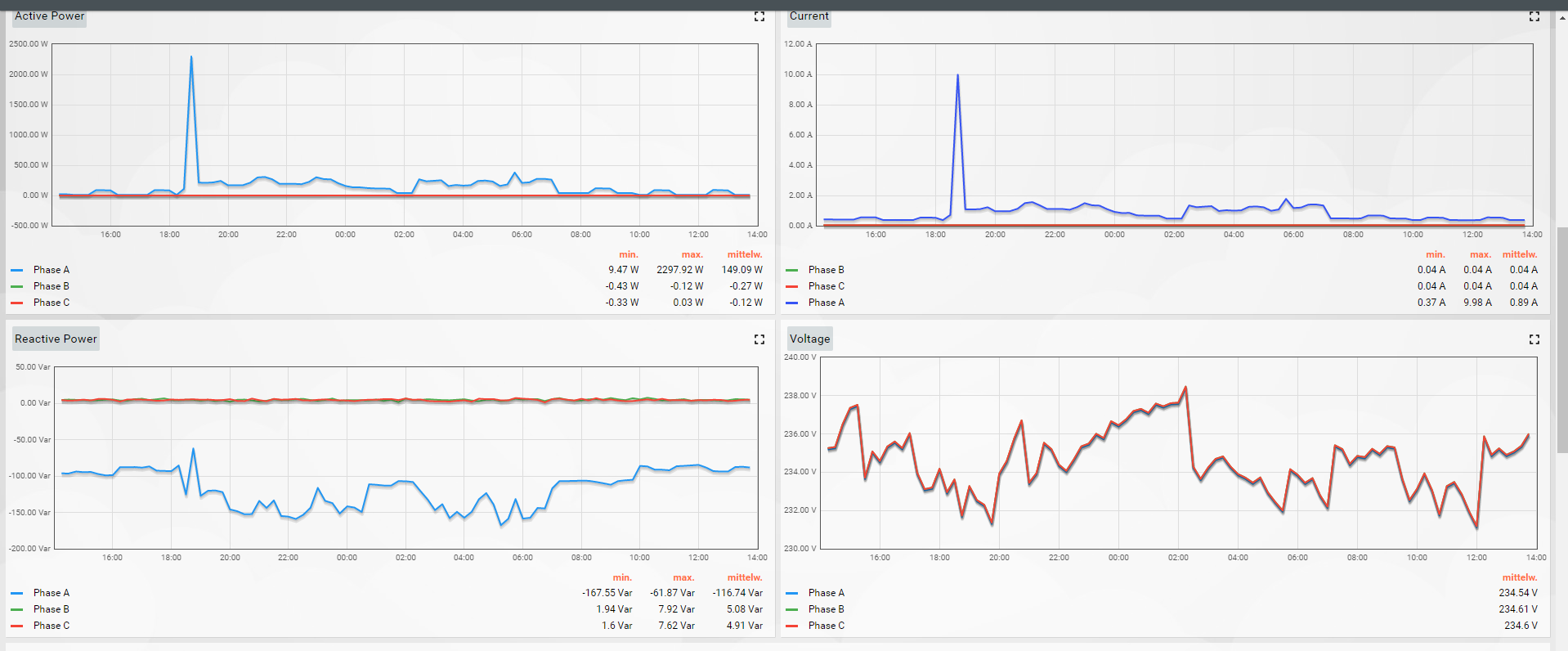
Task: Click Reactive Power Phase C mean 4.91 Var
Action: [x=745, y=626]
